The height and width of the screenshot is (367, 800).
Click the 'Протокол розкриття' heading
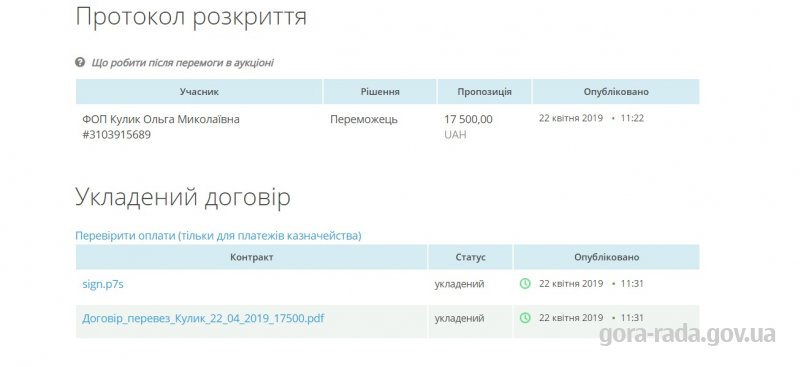point(191,17)
